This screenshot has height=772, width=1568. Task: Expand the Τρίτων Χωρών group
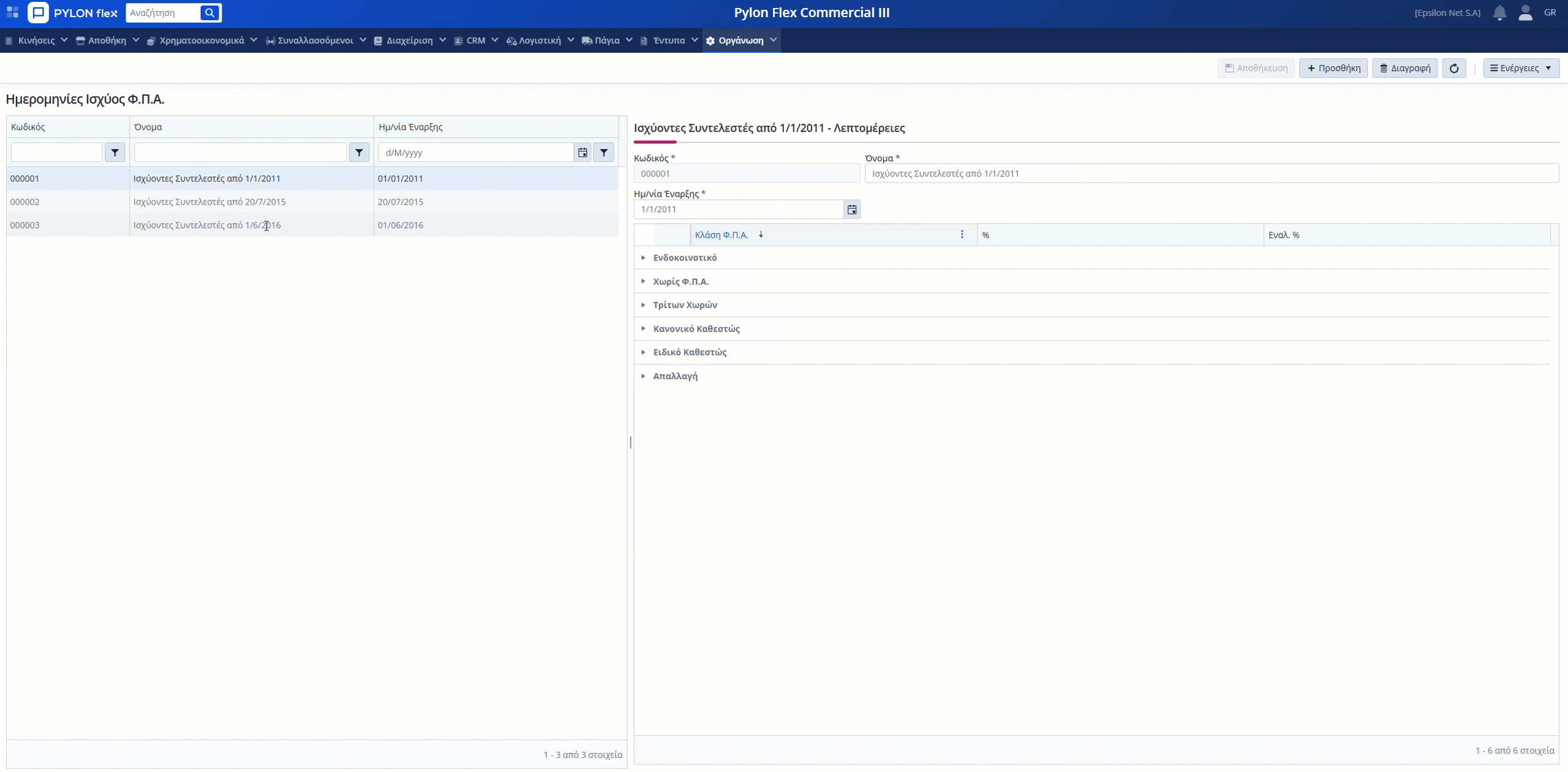[x=643, y=305]
